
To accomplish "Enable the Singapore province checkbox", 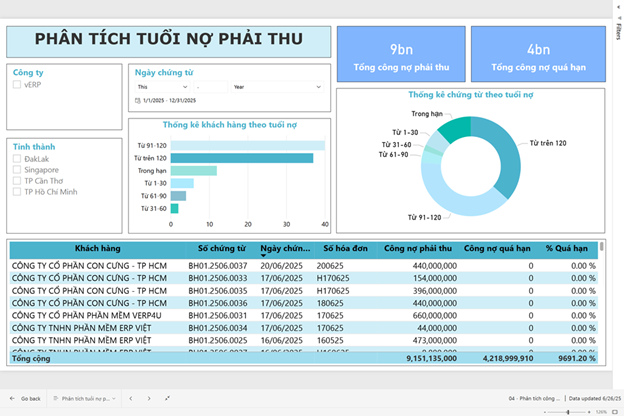I will point(17,170).
